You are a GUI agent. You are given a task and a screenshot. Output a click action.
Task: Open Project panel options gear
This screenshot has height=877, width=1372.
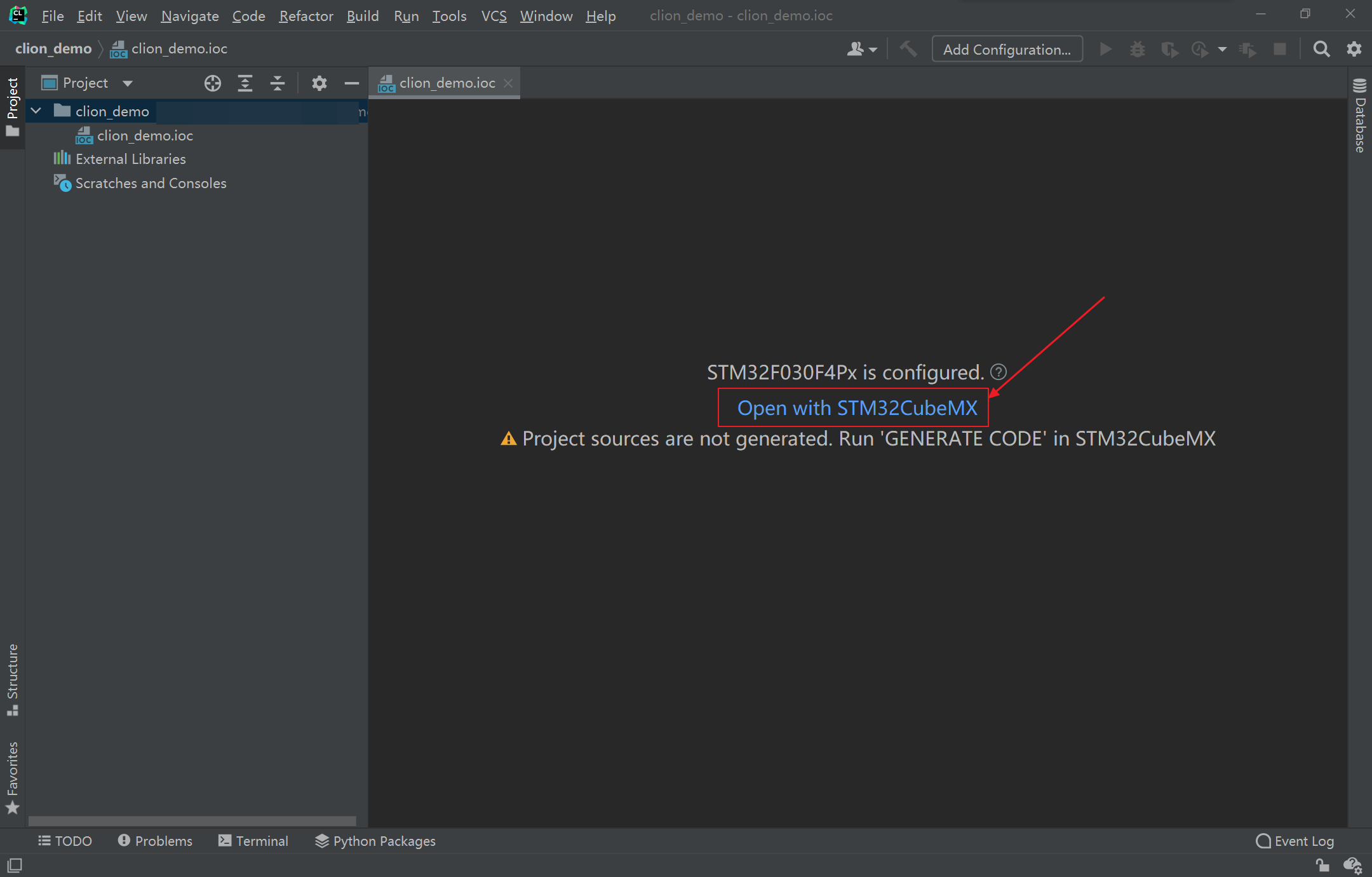(x=319, y=83)
